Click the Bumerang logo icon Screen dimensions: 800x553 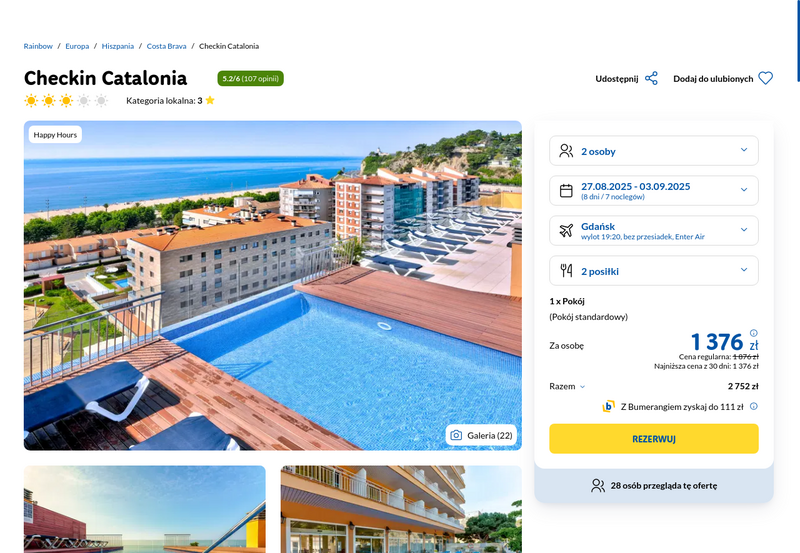(608, 407)
